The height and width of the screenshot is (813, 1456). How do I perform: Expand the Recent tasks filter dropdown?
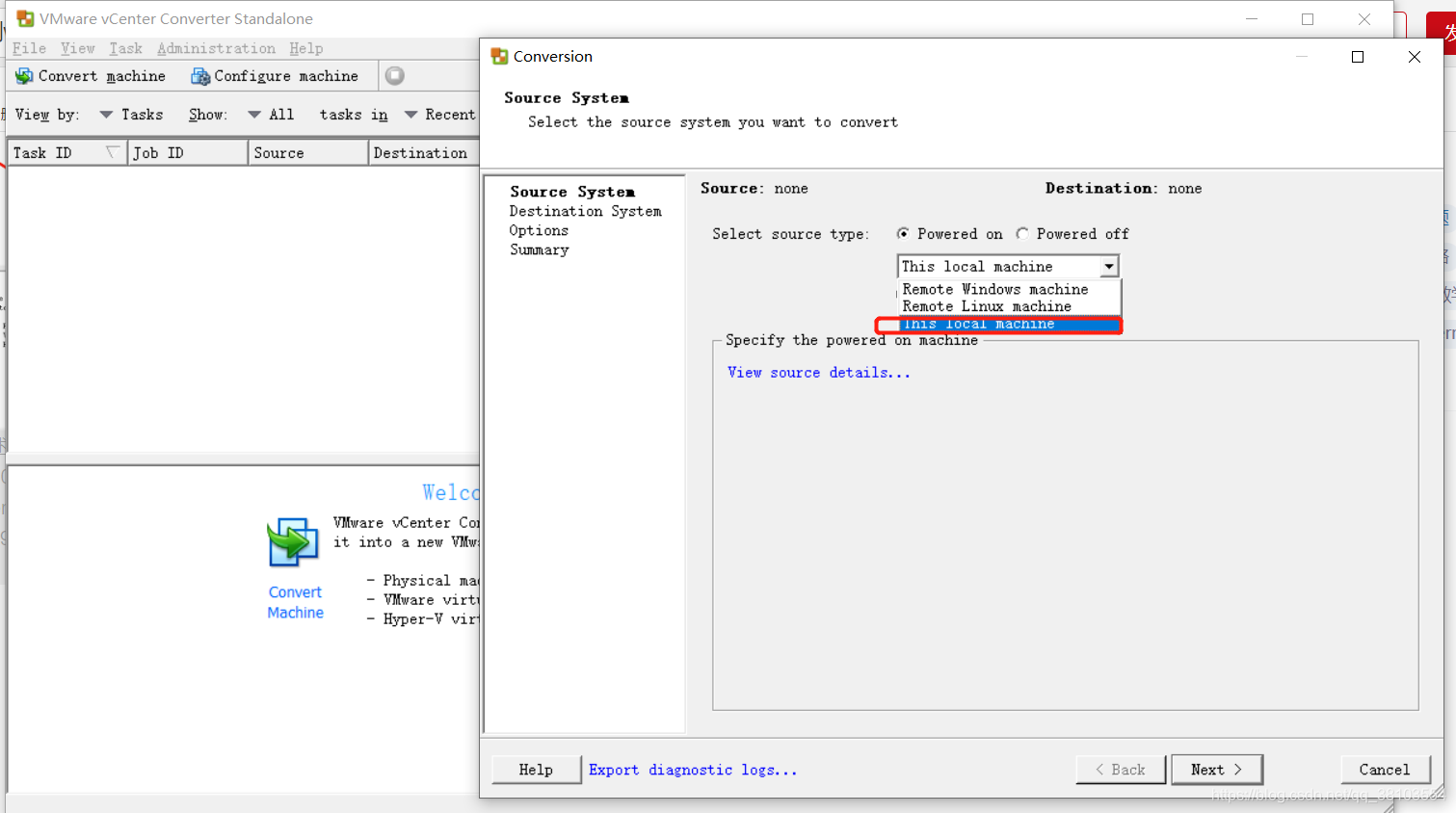[x=410, y=115]
